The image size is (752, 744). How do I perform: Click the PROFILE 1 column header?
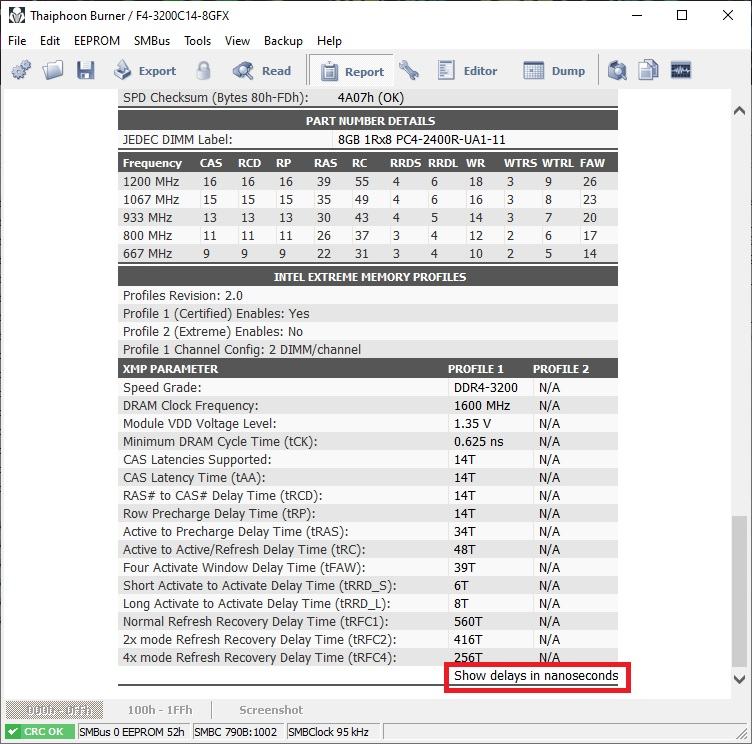(x=475, y=369)
